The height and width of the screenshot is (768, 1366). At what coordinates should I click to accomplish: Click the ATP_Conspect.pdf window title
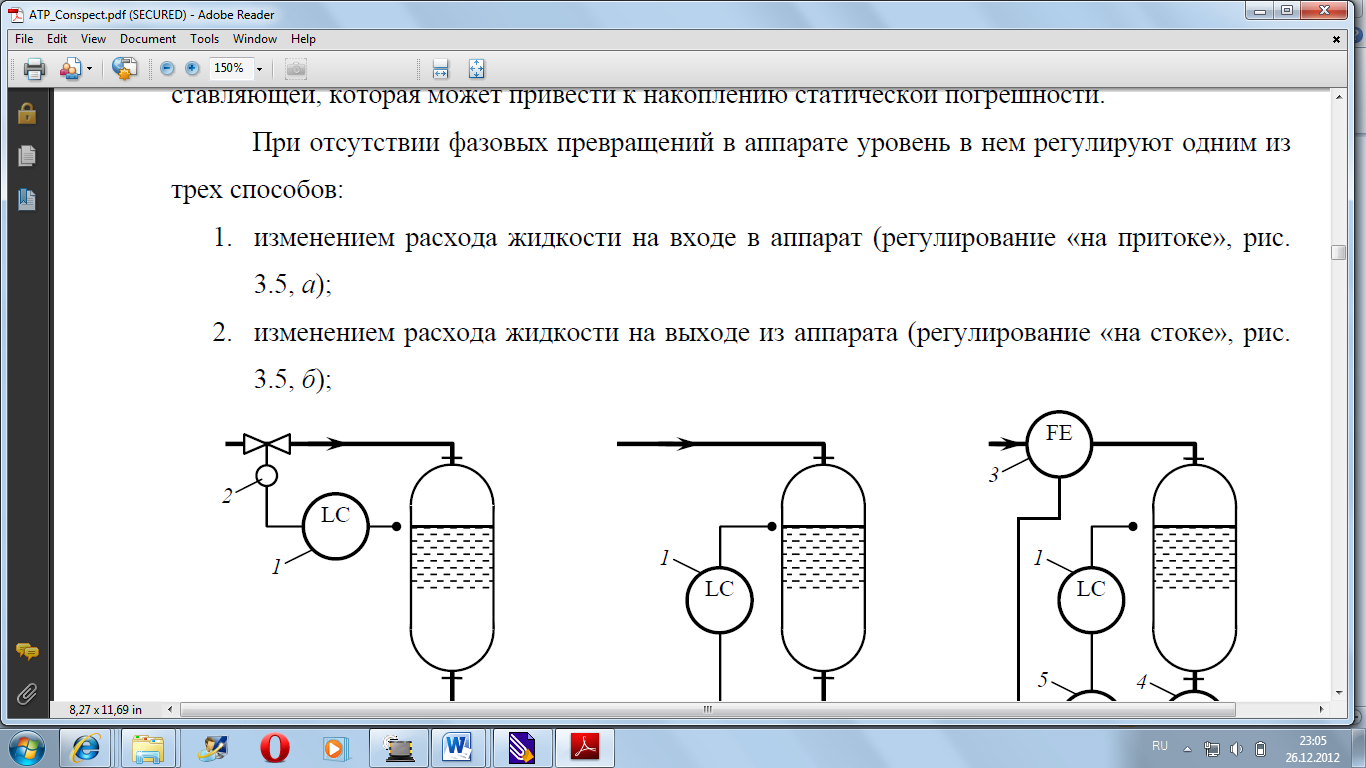pos(149,14)
